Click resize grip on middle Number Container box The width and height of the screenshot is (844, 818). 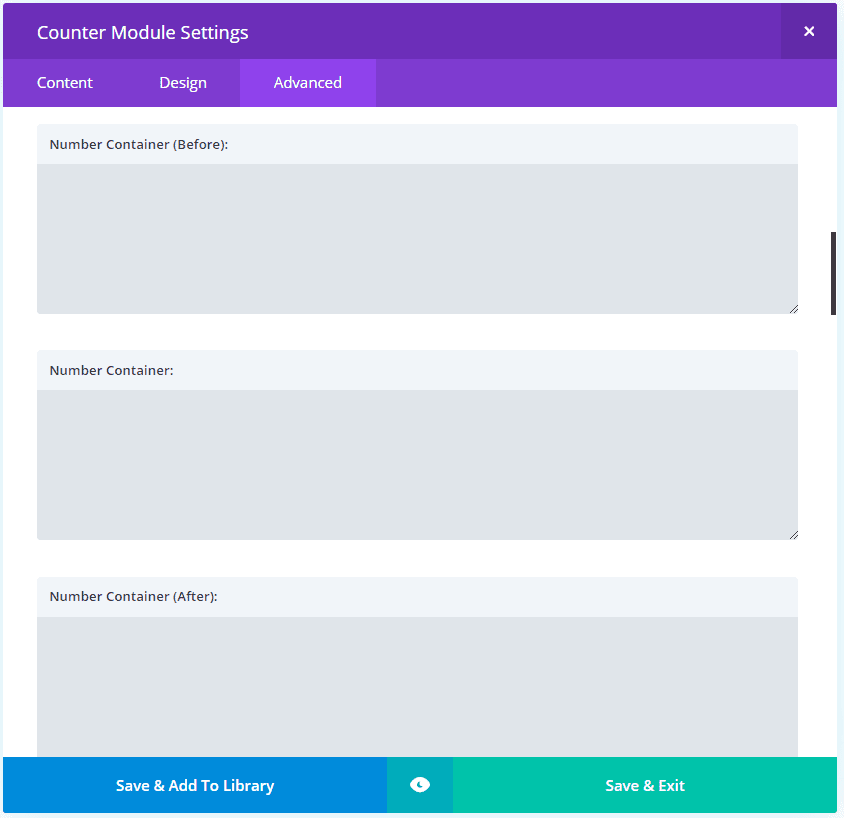793,534
